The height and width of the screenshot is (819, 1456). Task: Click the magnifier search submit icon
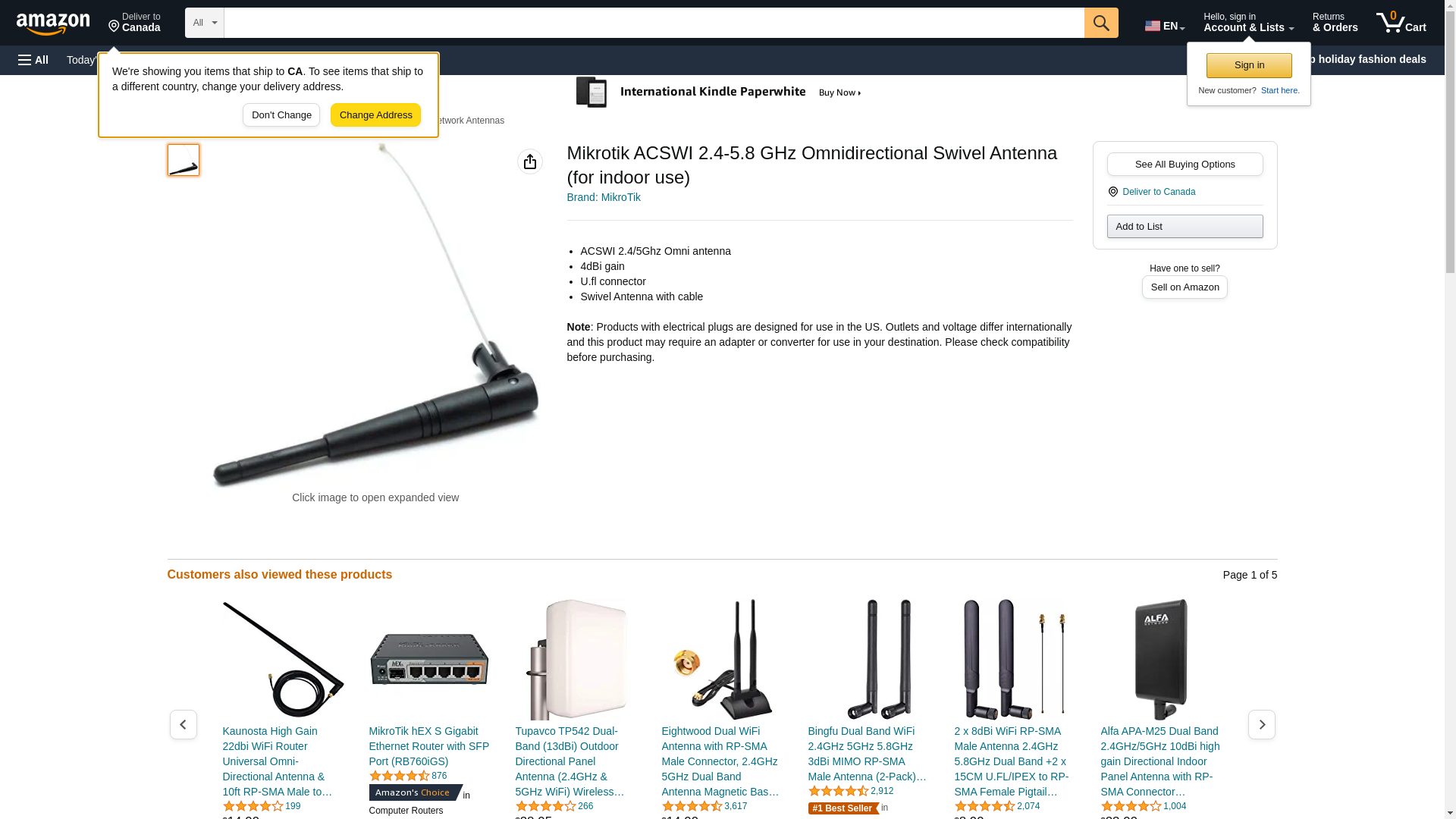point(1101,23)
